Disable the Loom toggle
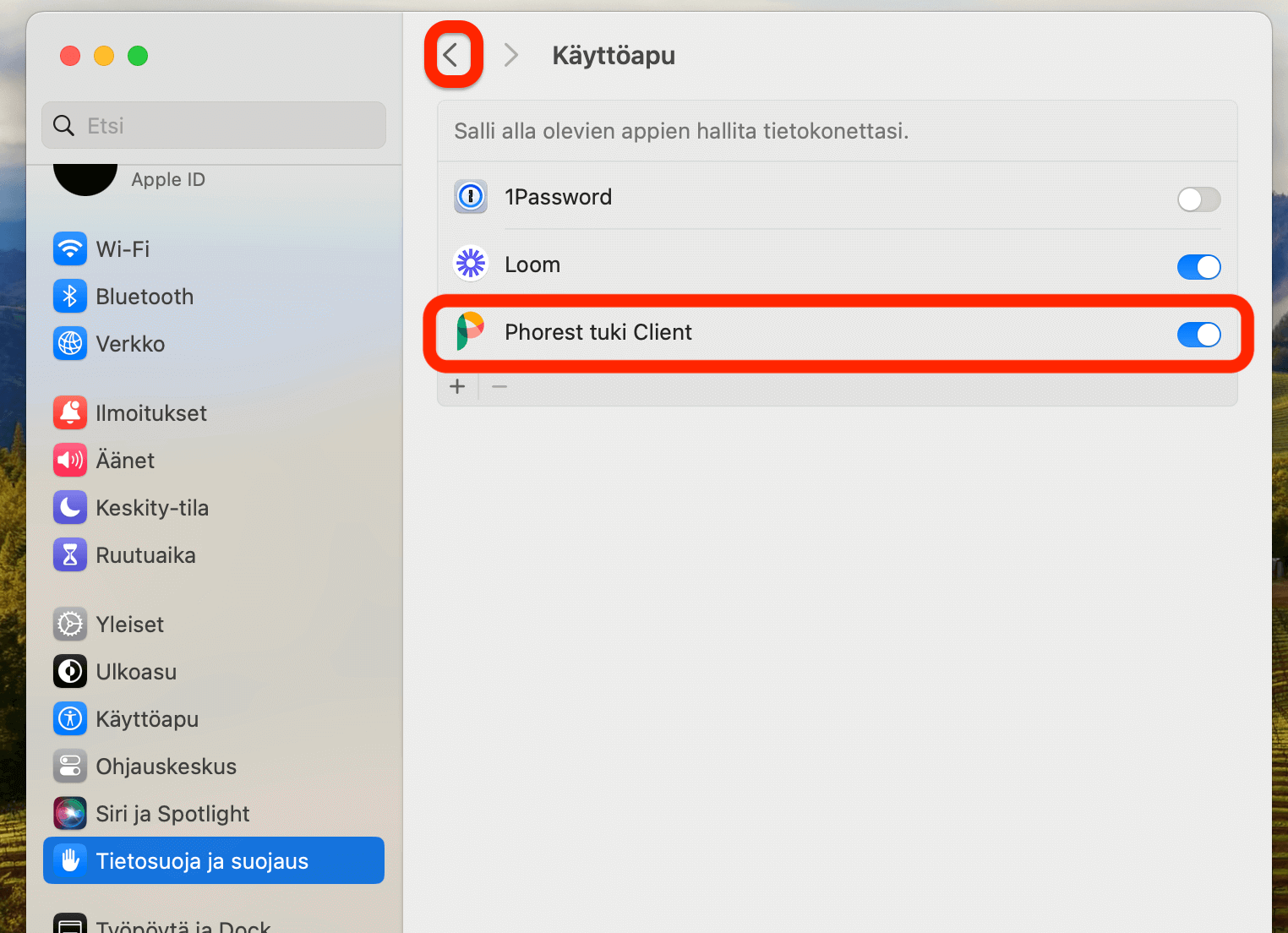This screenshot has height=933, width=1288. click(1198, 267)
